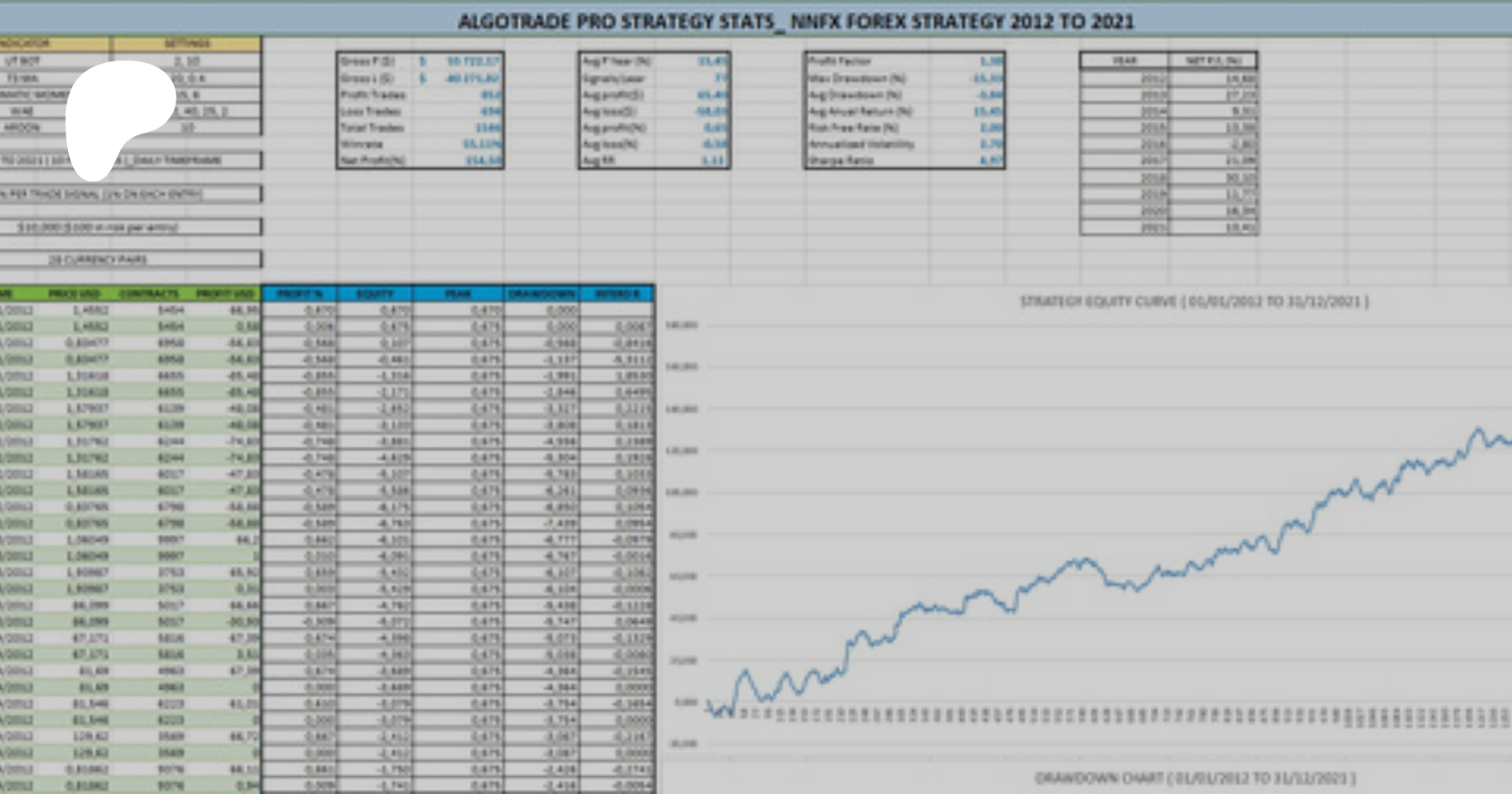The width and height of the screenshot is (1512, 794).
Task: Click the green CONTRACTS column header
Action: [x=149, y=293]
